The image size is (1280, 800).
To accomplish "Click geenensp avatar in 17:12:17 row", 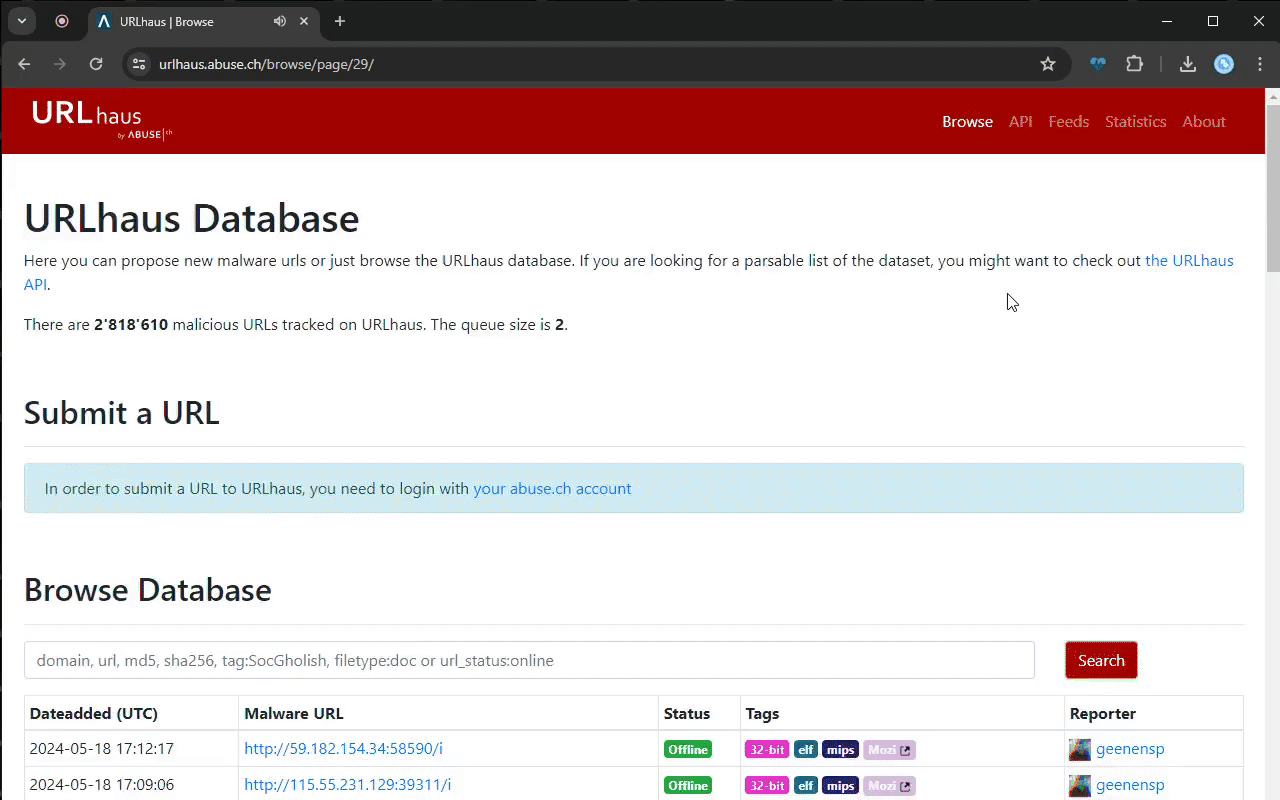I will click(x=1080, y=749).
